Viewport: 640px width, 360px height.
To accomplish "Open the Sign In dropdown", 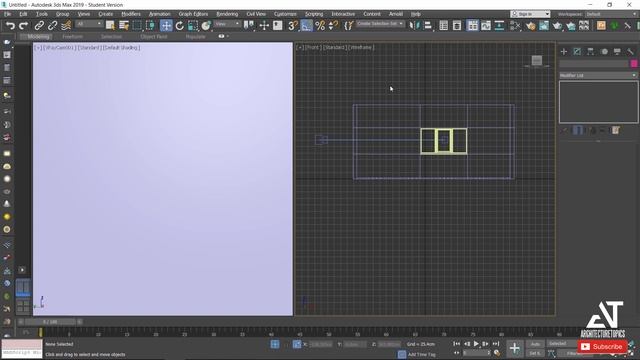I will tap(530, 14).
